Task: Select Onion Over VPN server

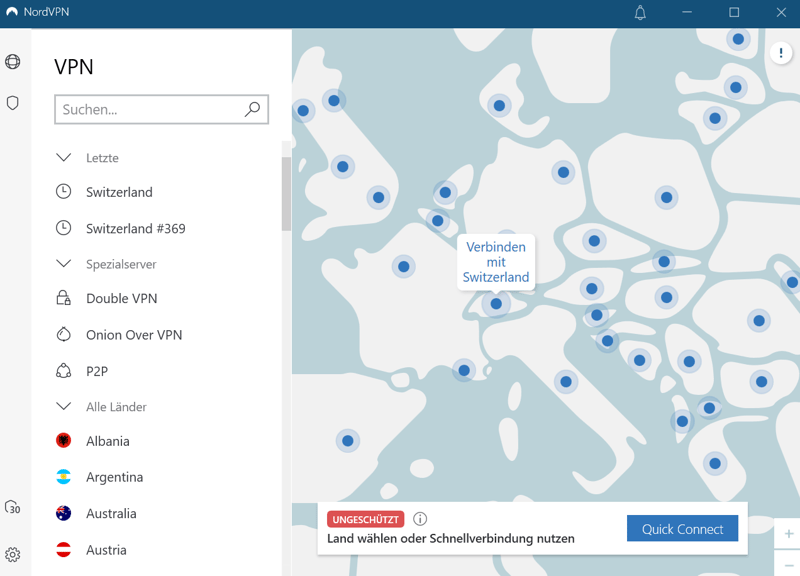Action: click(133, 335)
